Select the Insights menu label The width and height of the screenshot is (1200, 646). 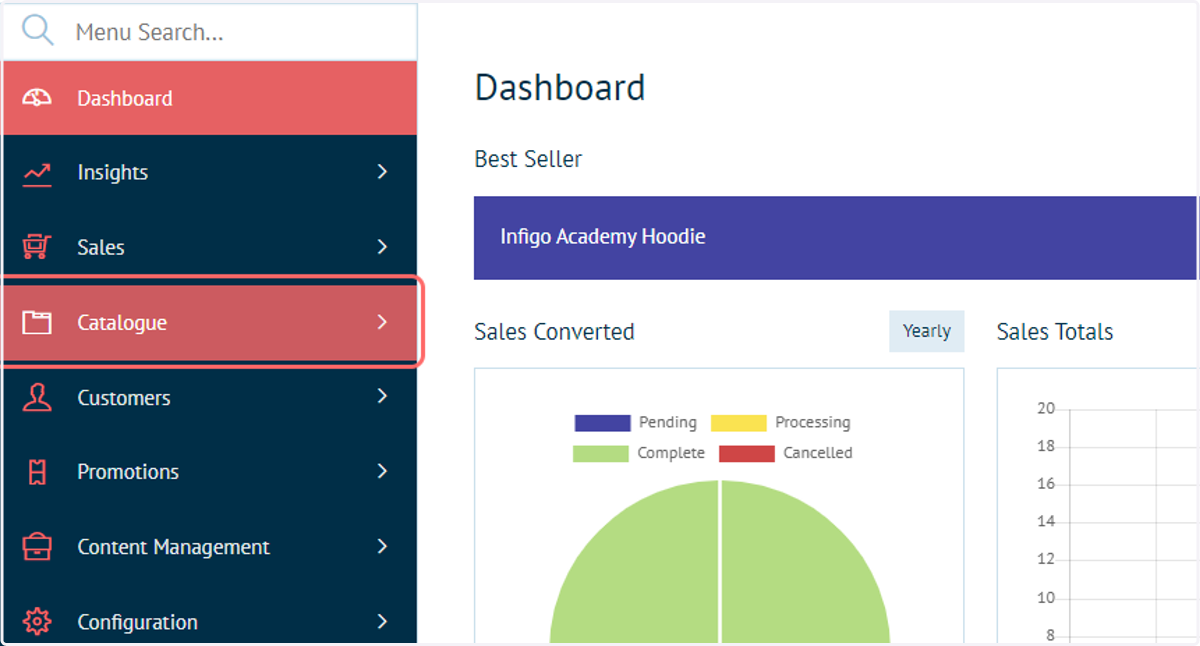tap(112, 172)
